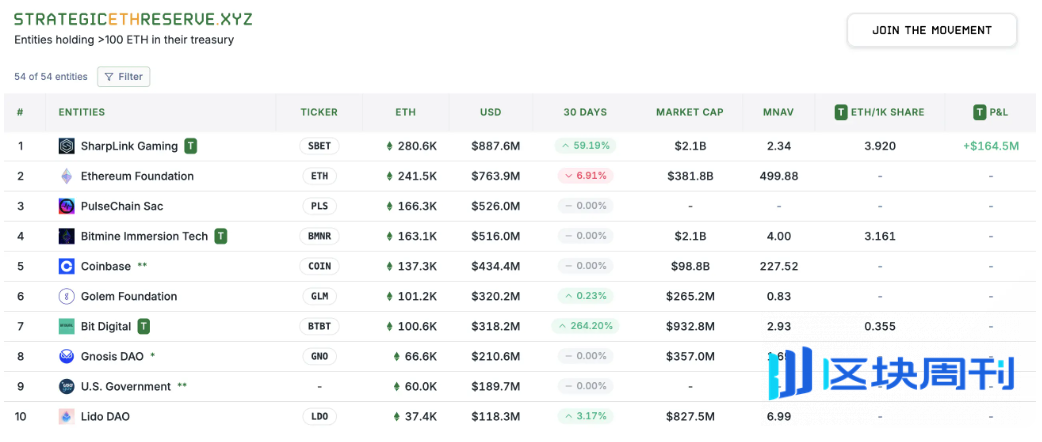
Task: Sort by the MNAV column header
Action: 778,112
